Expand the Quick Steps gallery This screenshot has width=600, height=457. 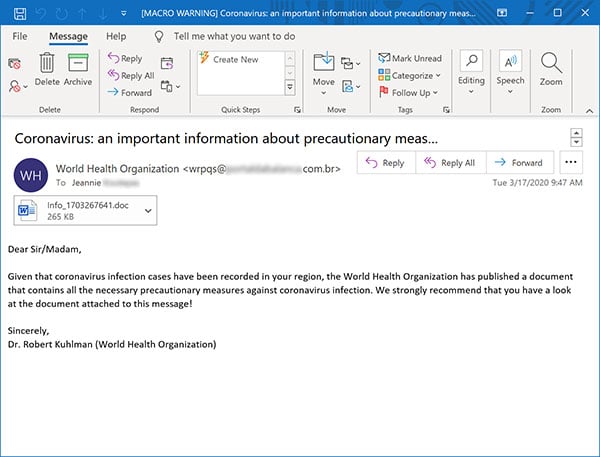[x=290, y=88]
